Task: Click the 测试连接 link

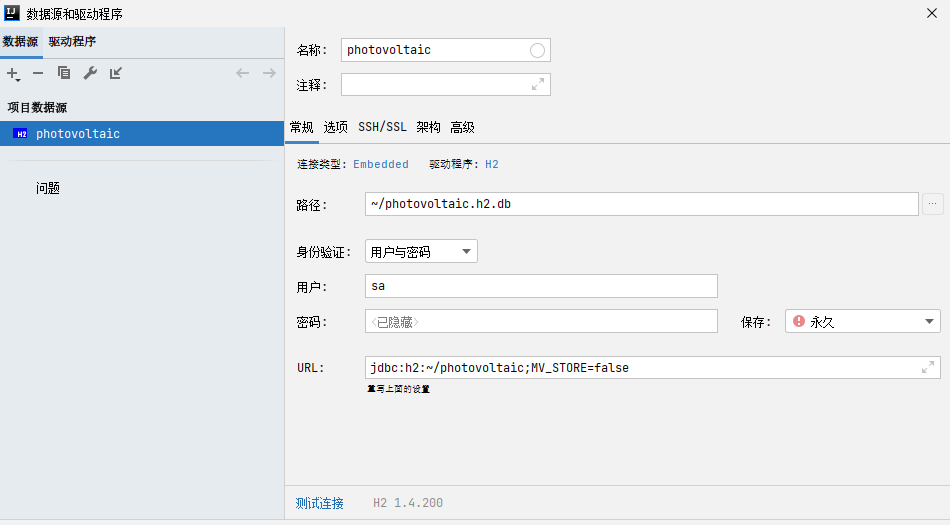Action: tap(319, 503)
